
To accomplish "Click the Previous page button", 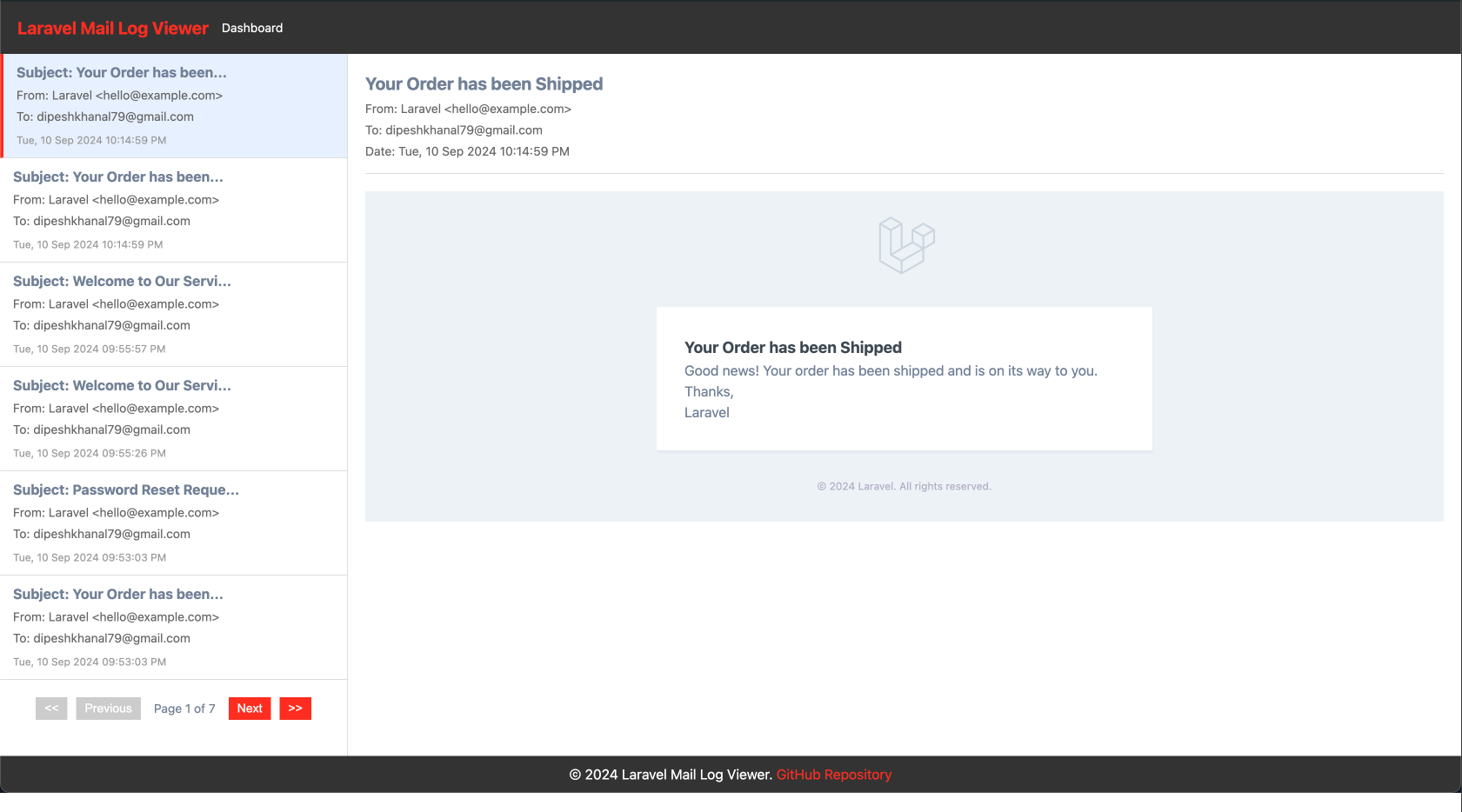I will (108, 709).
